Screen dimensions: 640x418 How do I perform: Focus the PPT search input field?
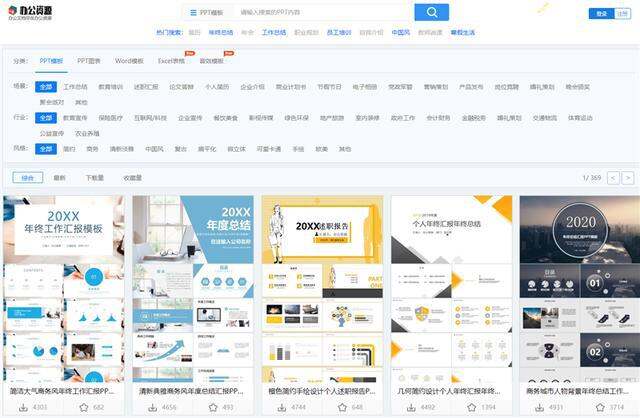coord(322,12)
